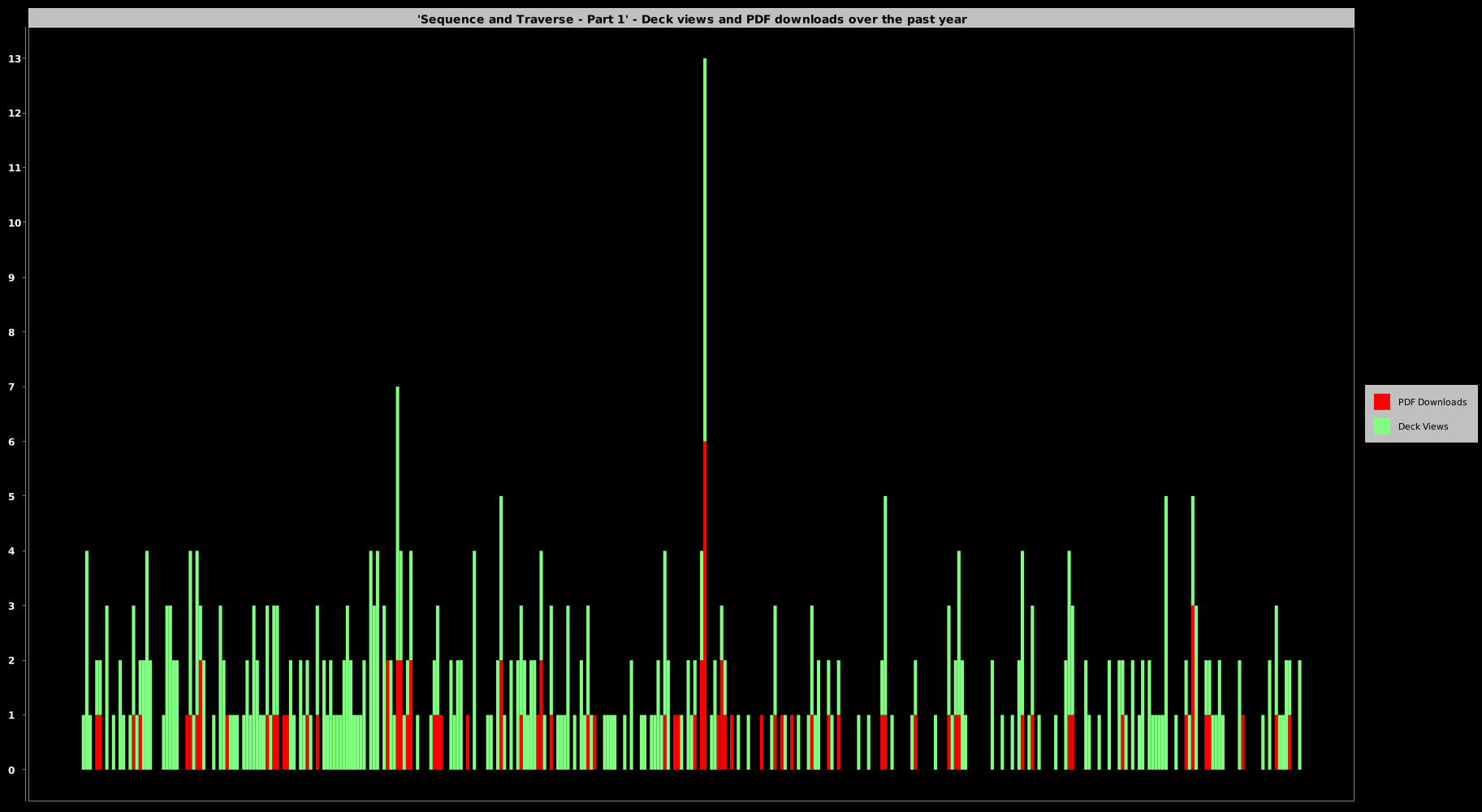1482x812 pixels.
Task: Click the y-axis label 11
Action: 15,168
